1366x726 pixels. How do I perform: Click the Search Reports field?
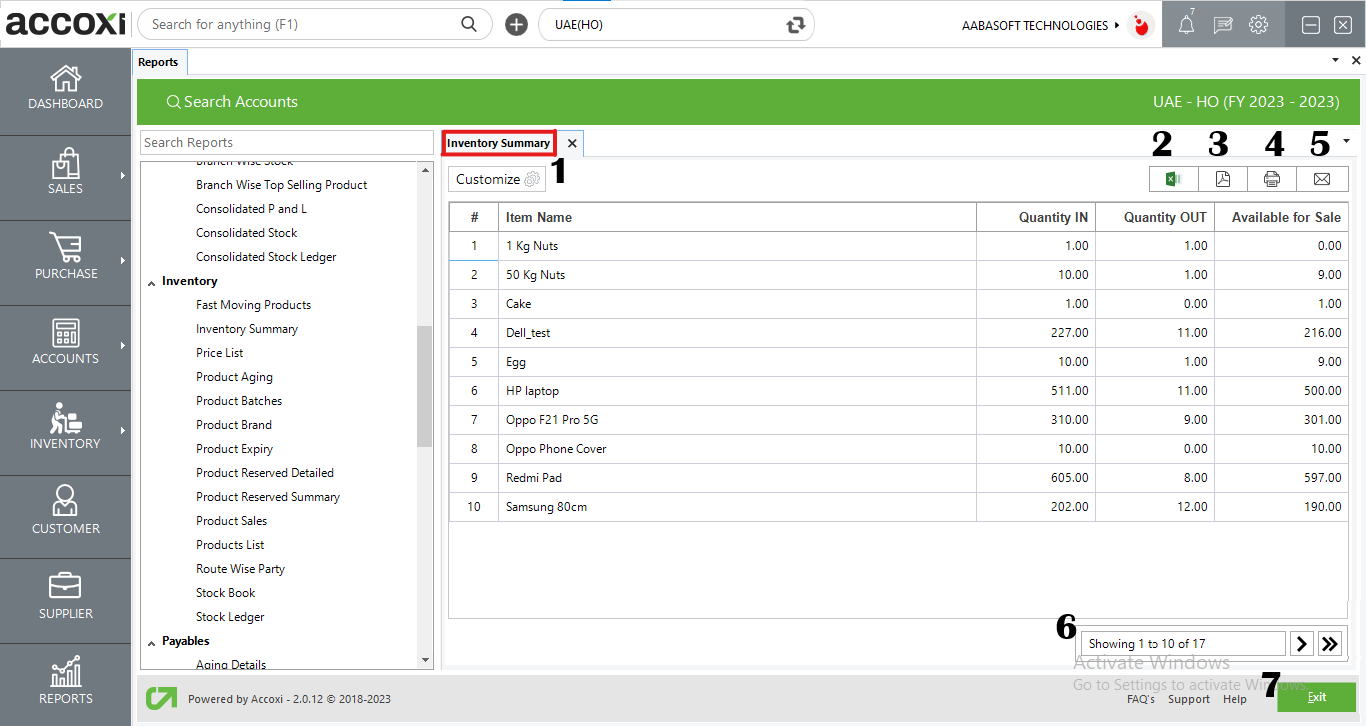[287, 143]
